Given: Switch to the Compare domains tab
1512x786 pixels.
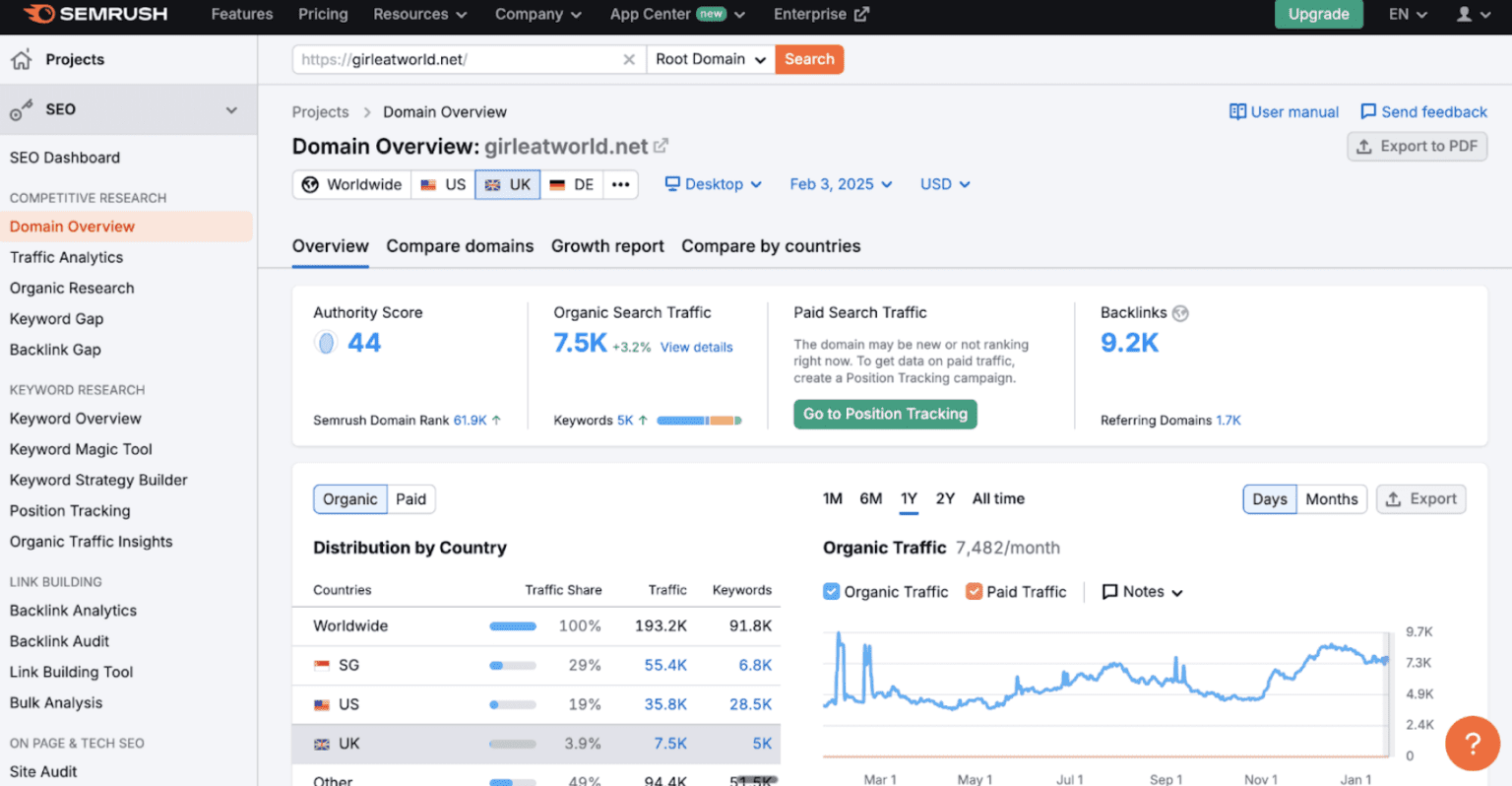Looking at the screenshot, I should click(460, 246).
